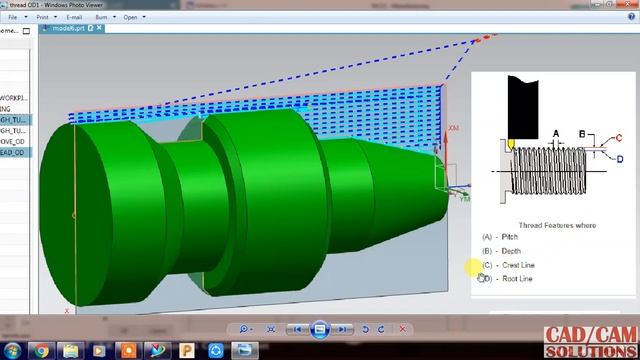This screenshot has height=360, width=640.
Task: Expand the File dropdown arrow
Action: coord(26,17)
